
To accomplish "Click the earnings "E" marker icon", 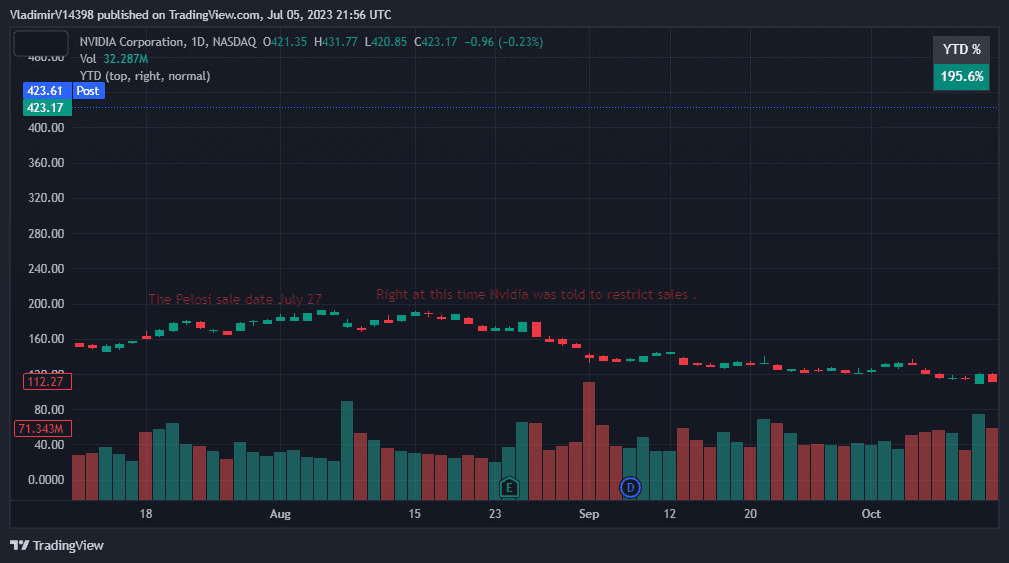I will click(509, 487).
